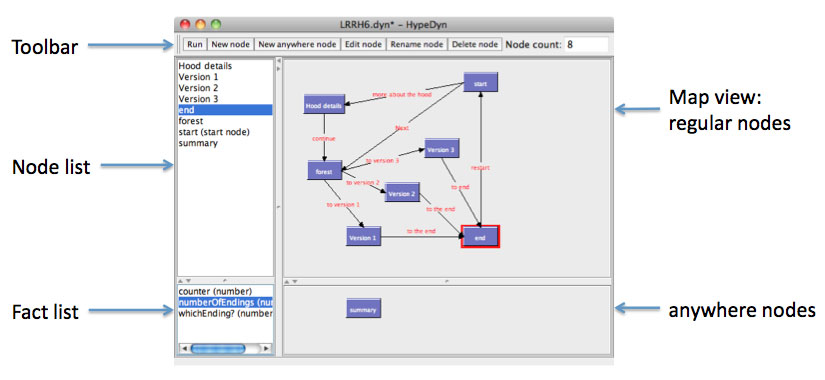The image size is (825, 380).
Task: Click the fact list right scroll arrow
Action: [x=266, y=348]
